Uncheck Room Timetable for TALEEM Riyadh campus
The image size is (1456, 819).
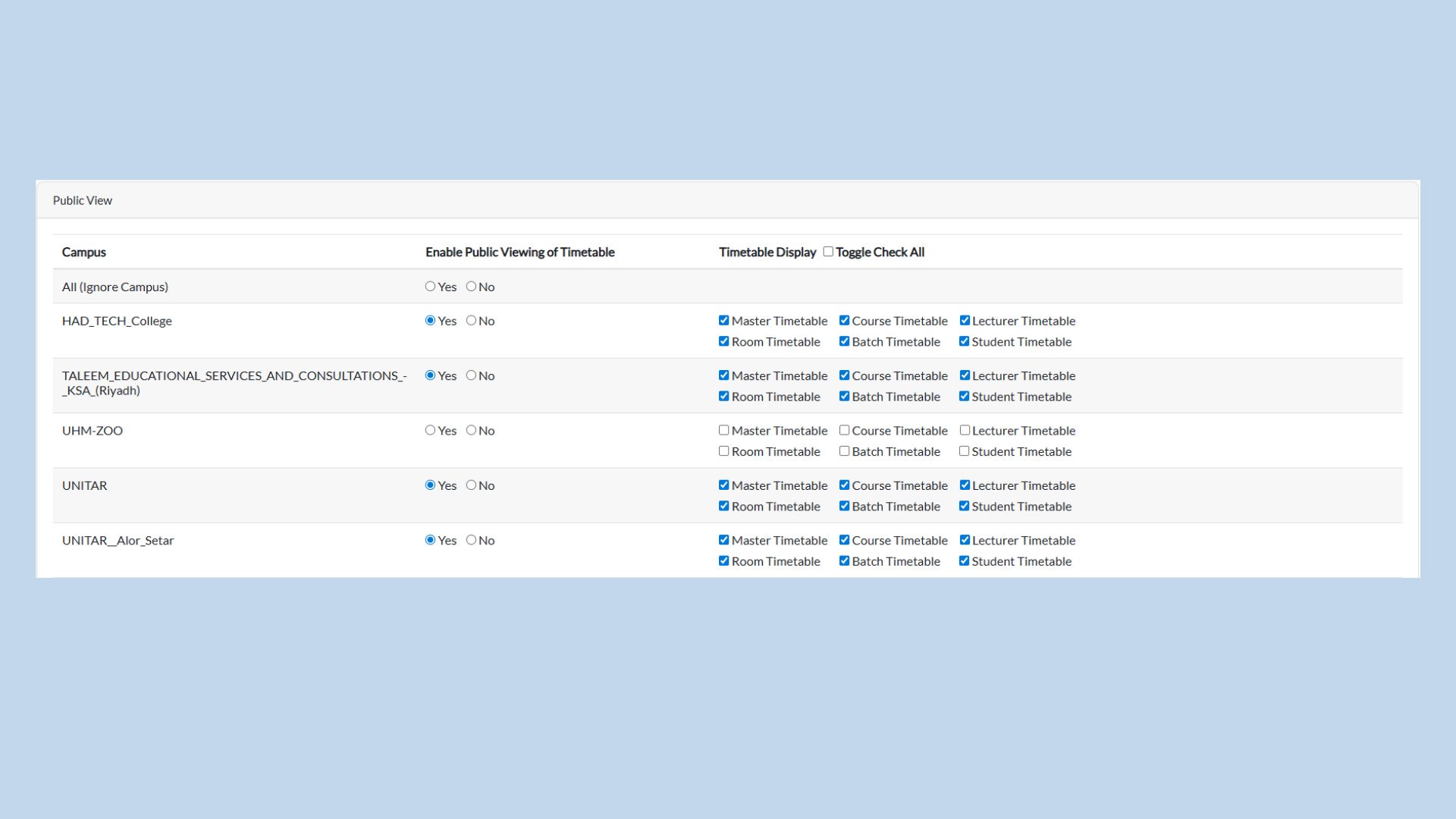[723, 397]
